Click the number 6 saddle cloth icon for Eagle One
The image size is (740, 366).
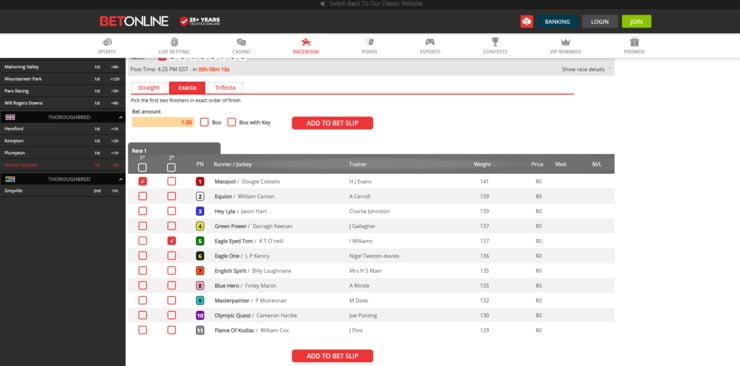(200, 256)
